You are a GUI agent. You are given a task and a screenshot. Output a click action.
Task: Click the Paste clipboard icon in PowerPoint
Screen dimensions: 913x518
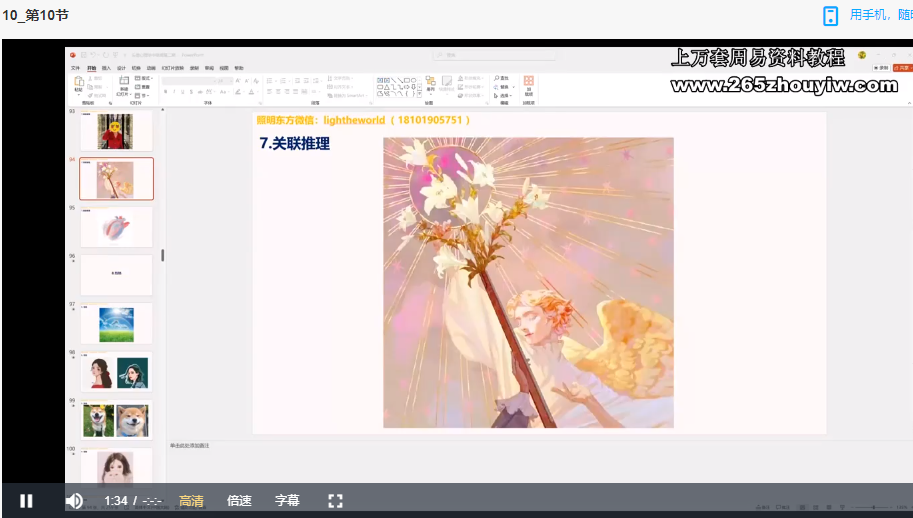78,80
